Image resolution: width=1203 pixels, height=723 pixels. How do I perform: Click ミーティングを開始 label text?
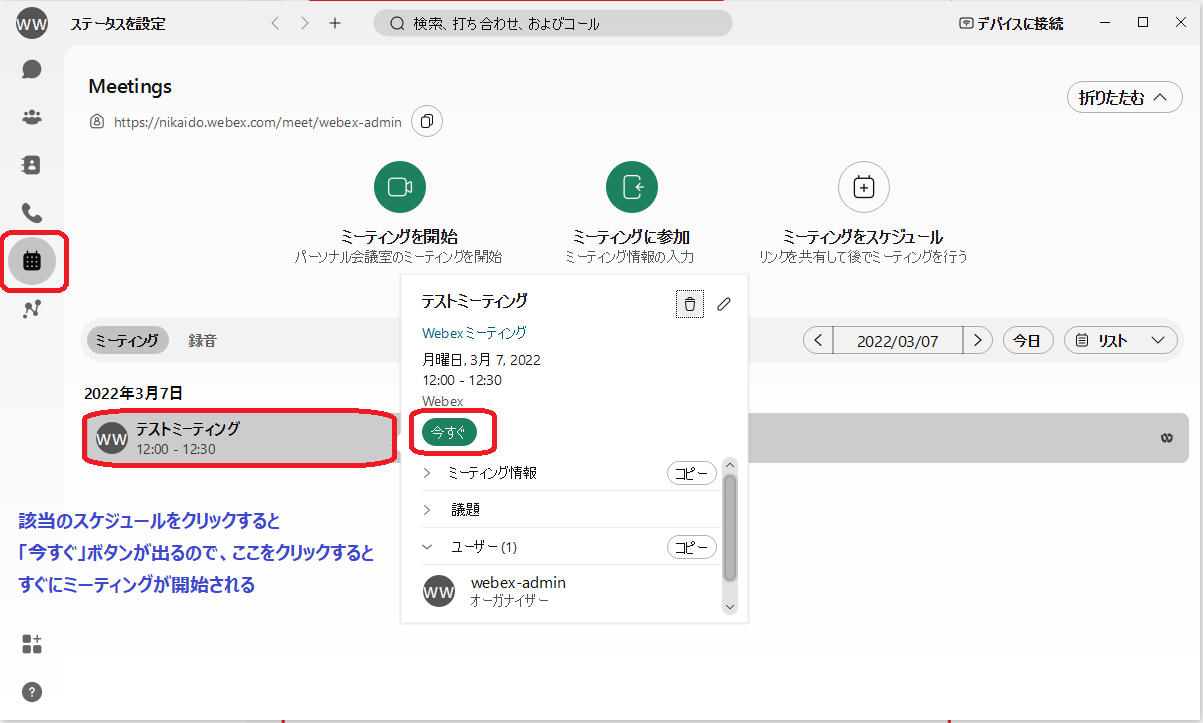pos(400,237)
